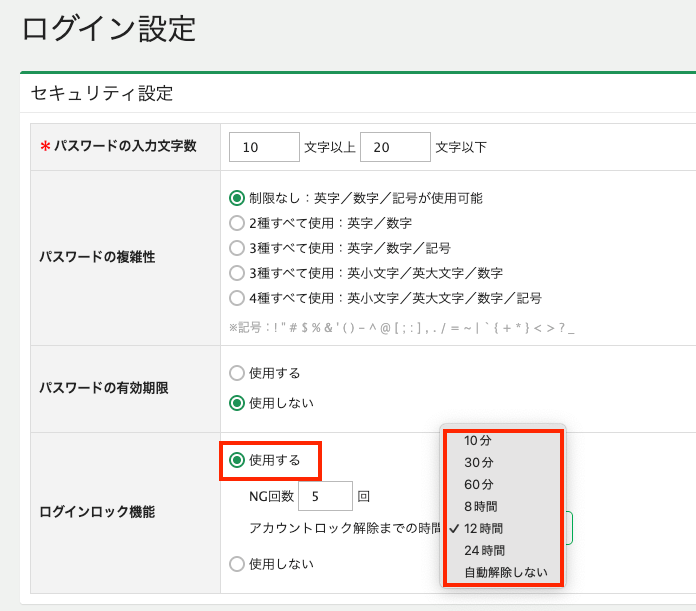This screenshot has height=611, width=696.
Task: Select 3種すべて使用 (英字/数字/記号) option
Action: coord(237,247)
